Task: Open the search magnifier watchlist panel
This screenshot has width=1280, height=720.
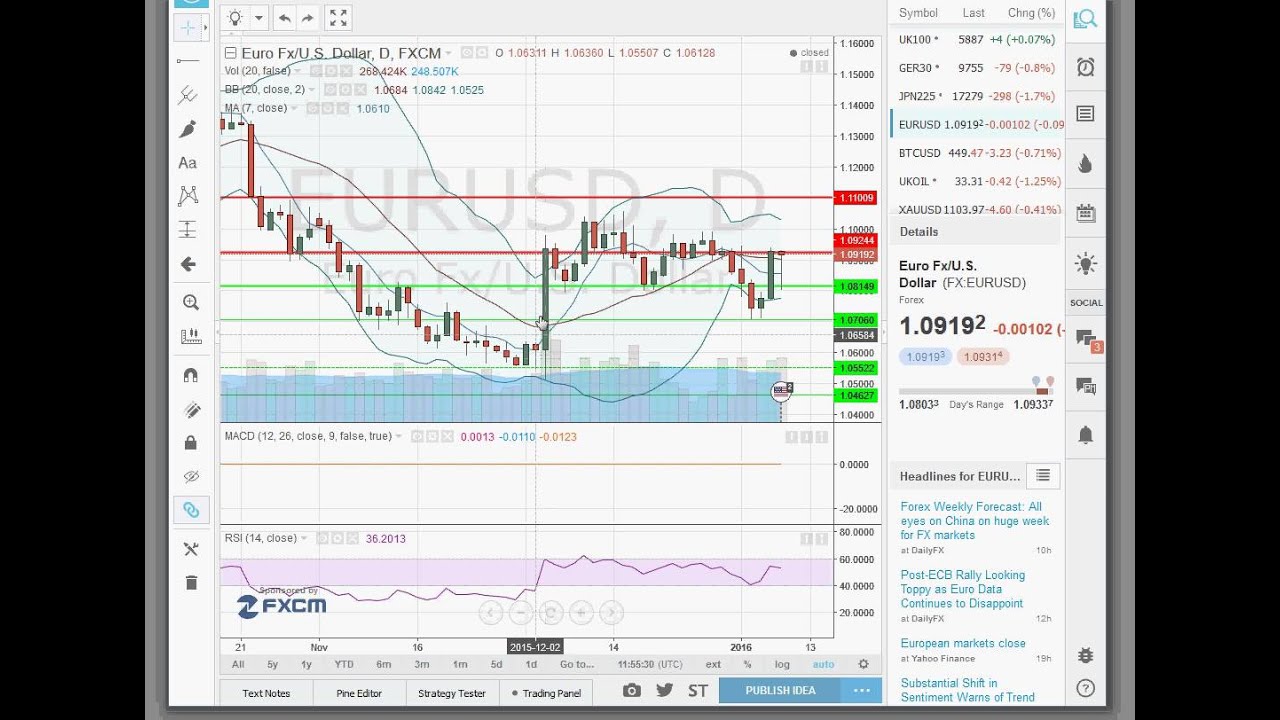Action: tap(1085, 18)
